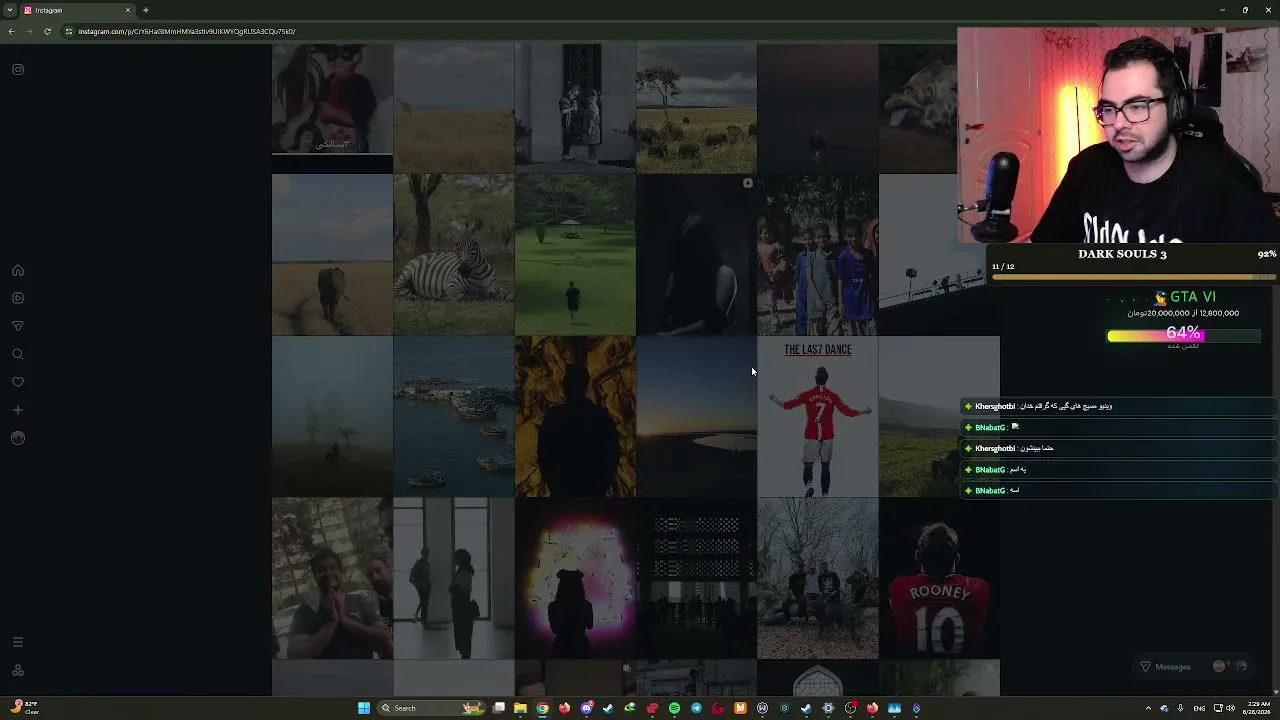
Task: Go back in browser history
Action: click(x=11, y=31)
